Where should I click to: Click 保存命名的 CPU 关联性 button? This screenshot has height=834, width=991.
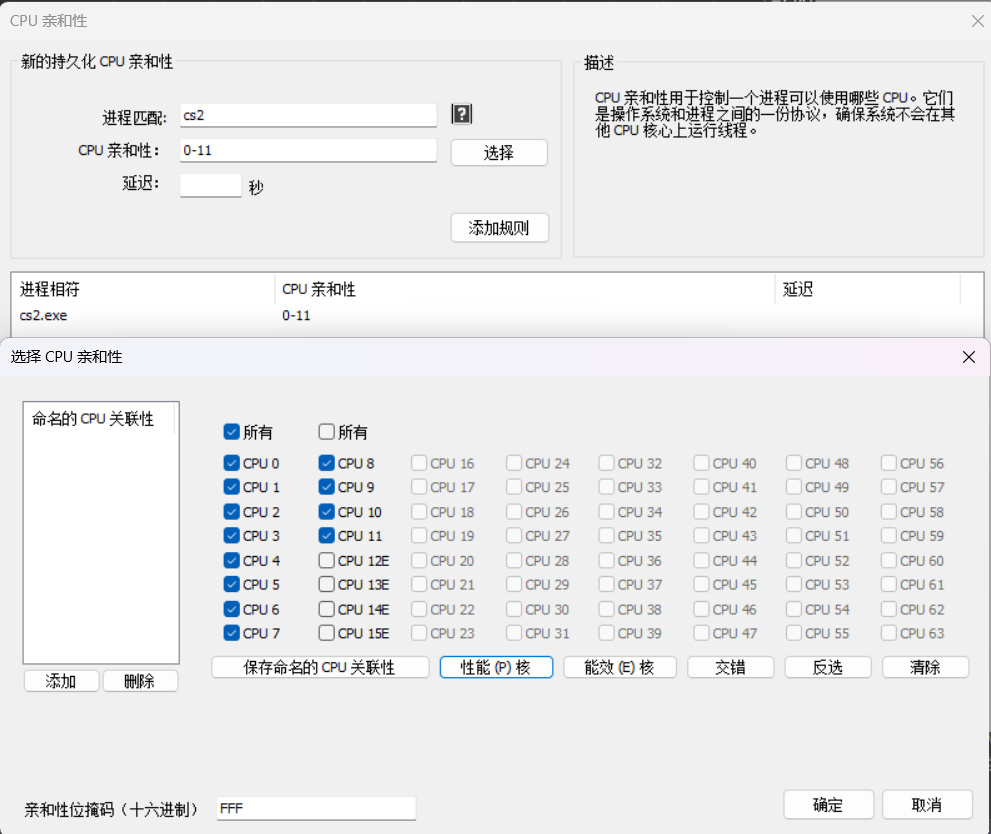point(320,667)
